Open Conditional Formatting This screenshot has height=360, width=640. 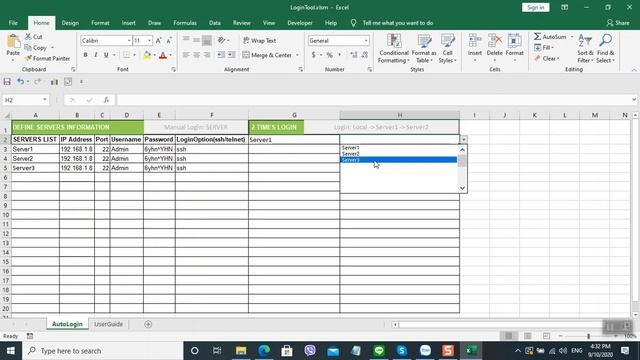(x=393, y=49)
